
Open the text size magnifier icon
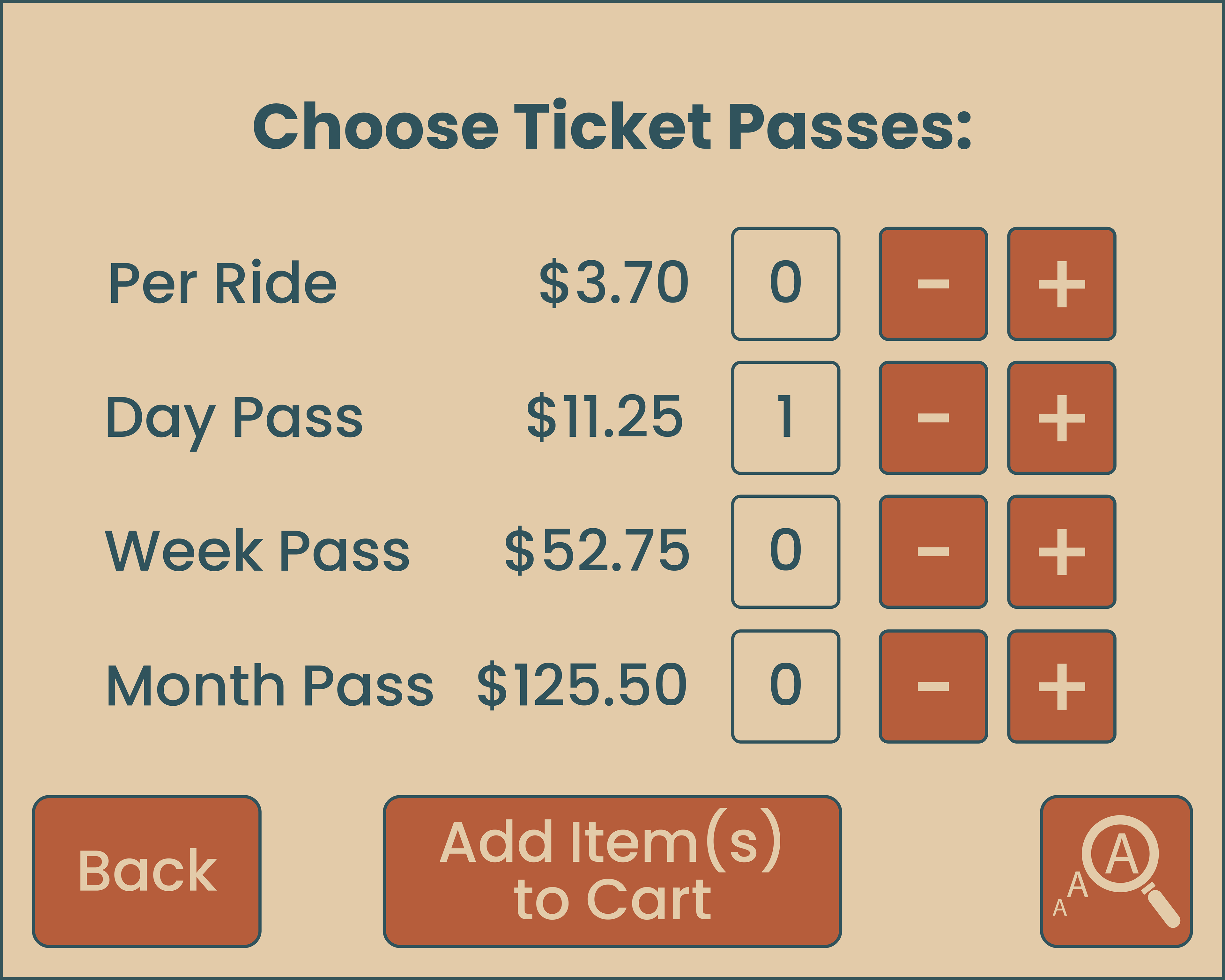pyautogui.click(x=1116, y=872)
